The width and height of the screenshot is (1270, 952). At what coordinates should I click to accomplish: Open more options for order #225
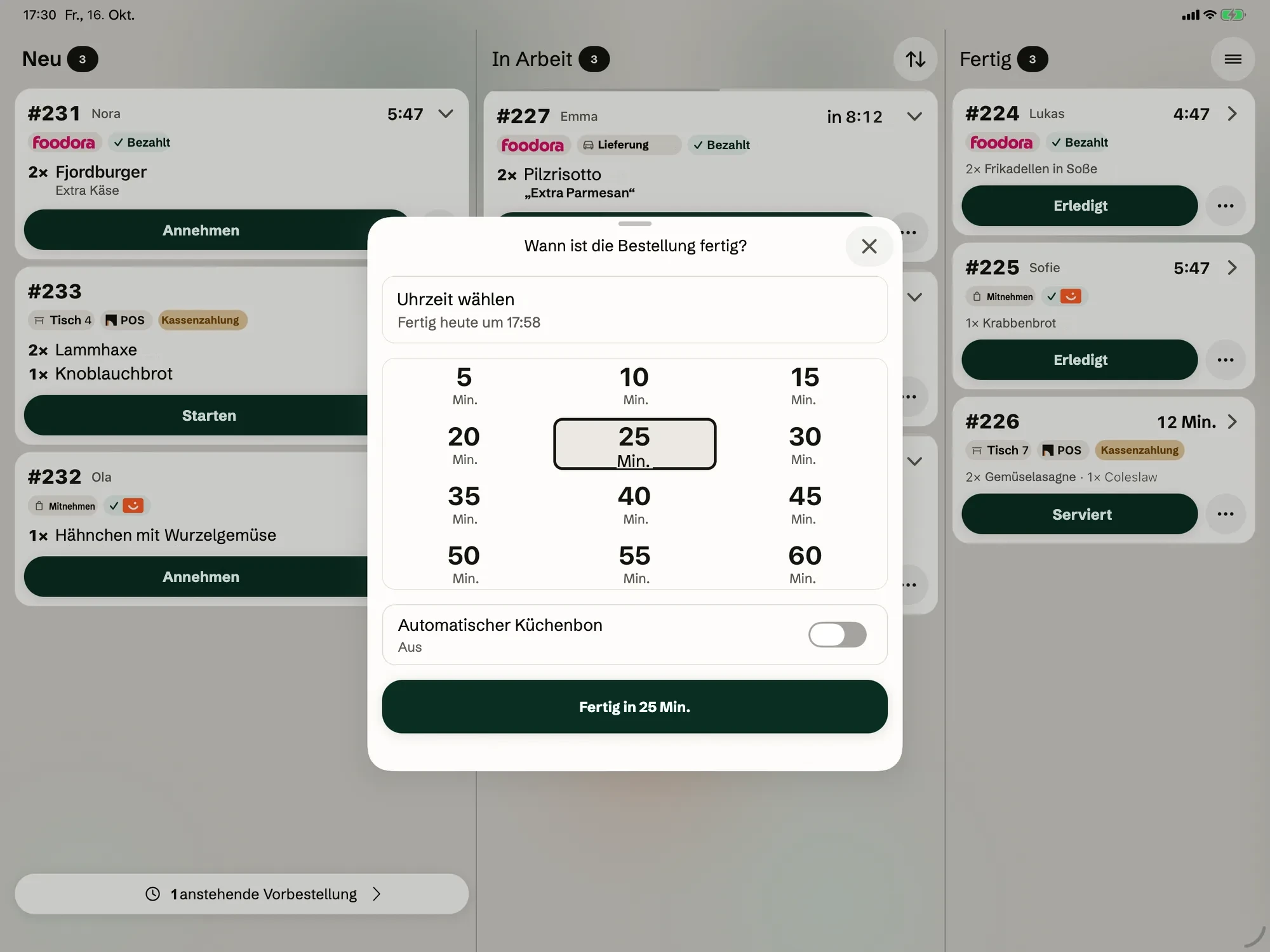click(x=1225, y=360)
